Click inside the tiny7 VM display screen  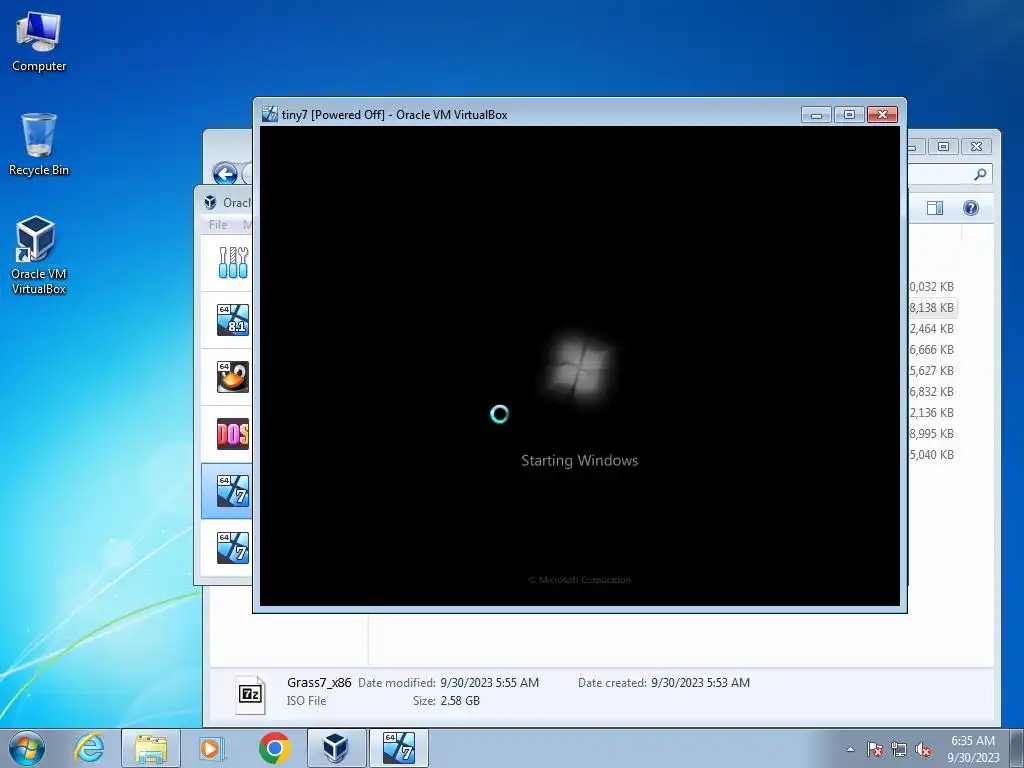(579, 366)
